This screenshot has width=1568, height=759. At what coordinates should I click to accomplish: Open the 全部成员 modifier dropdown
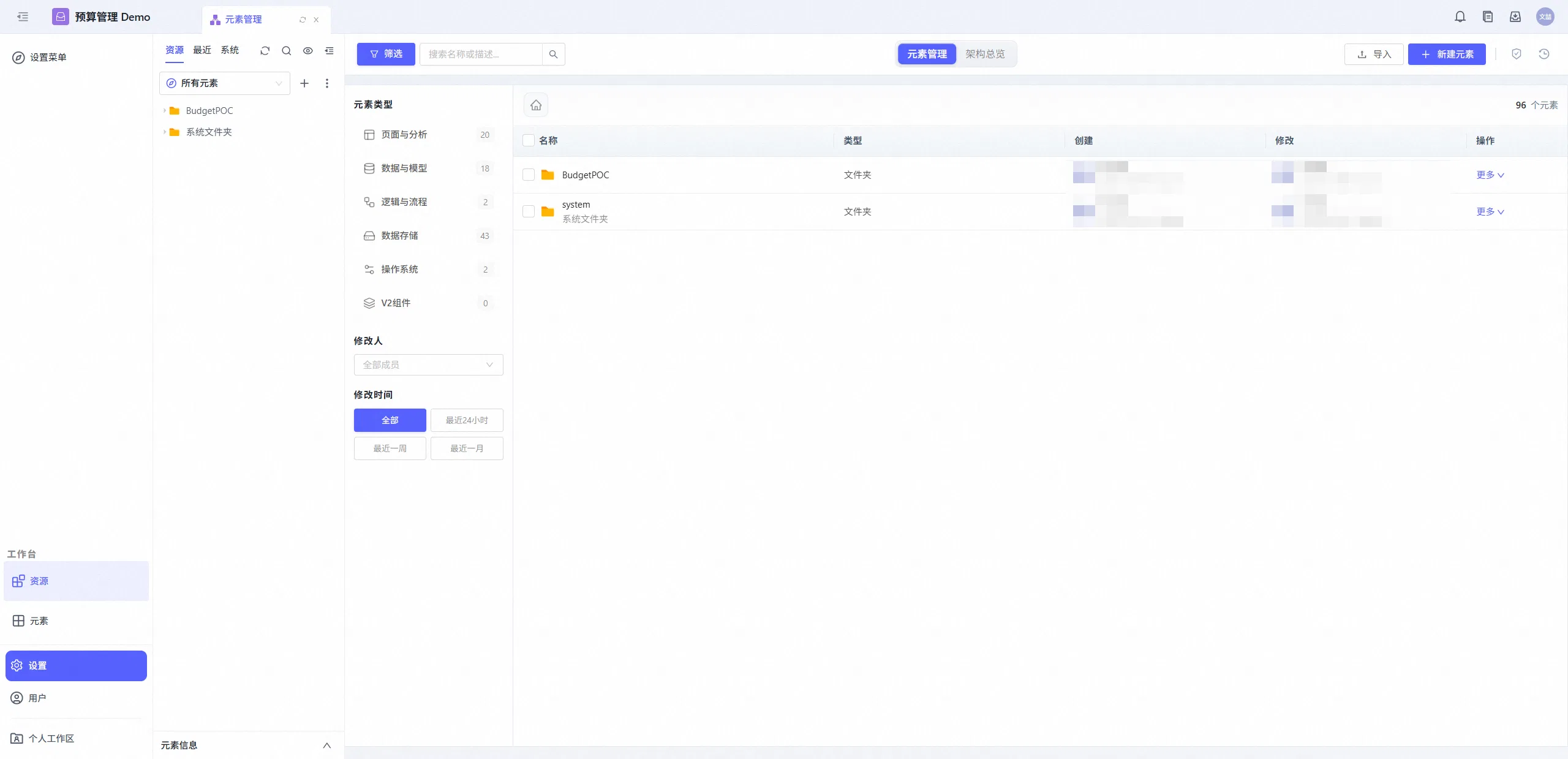[429, 365]
